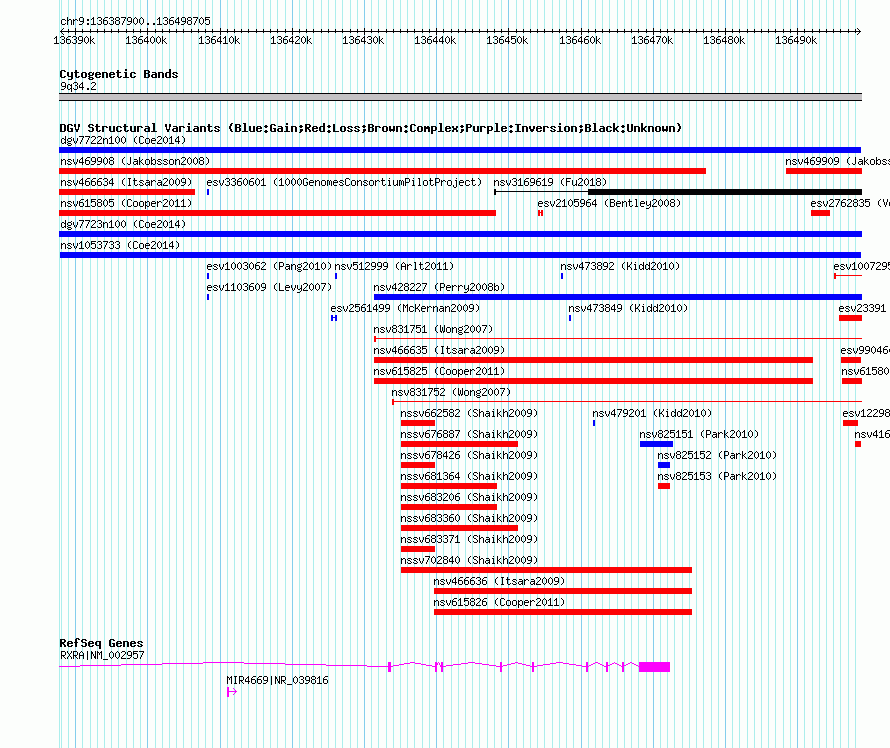Click esv1003062 (Pang2010) variant label

(x=268, y=266)
